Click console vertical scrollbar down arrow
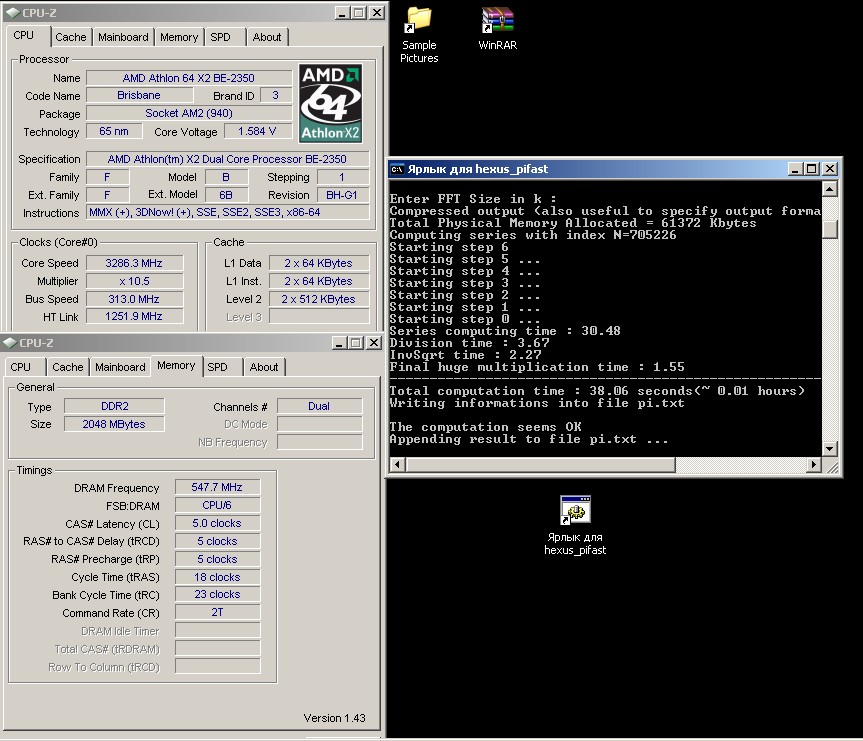This screenshot has width=863, height=741. click(829, 448)
